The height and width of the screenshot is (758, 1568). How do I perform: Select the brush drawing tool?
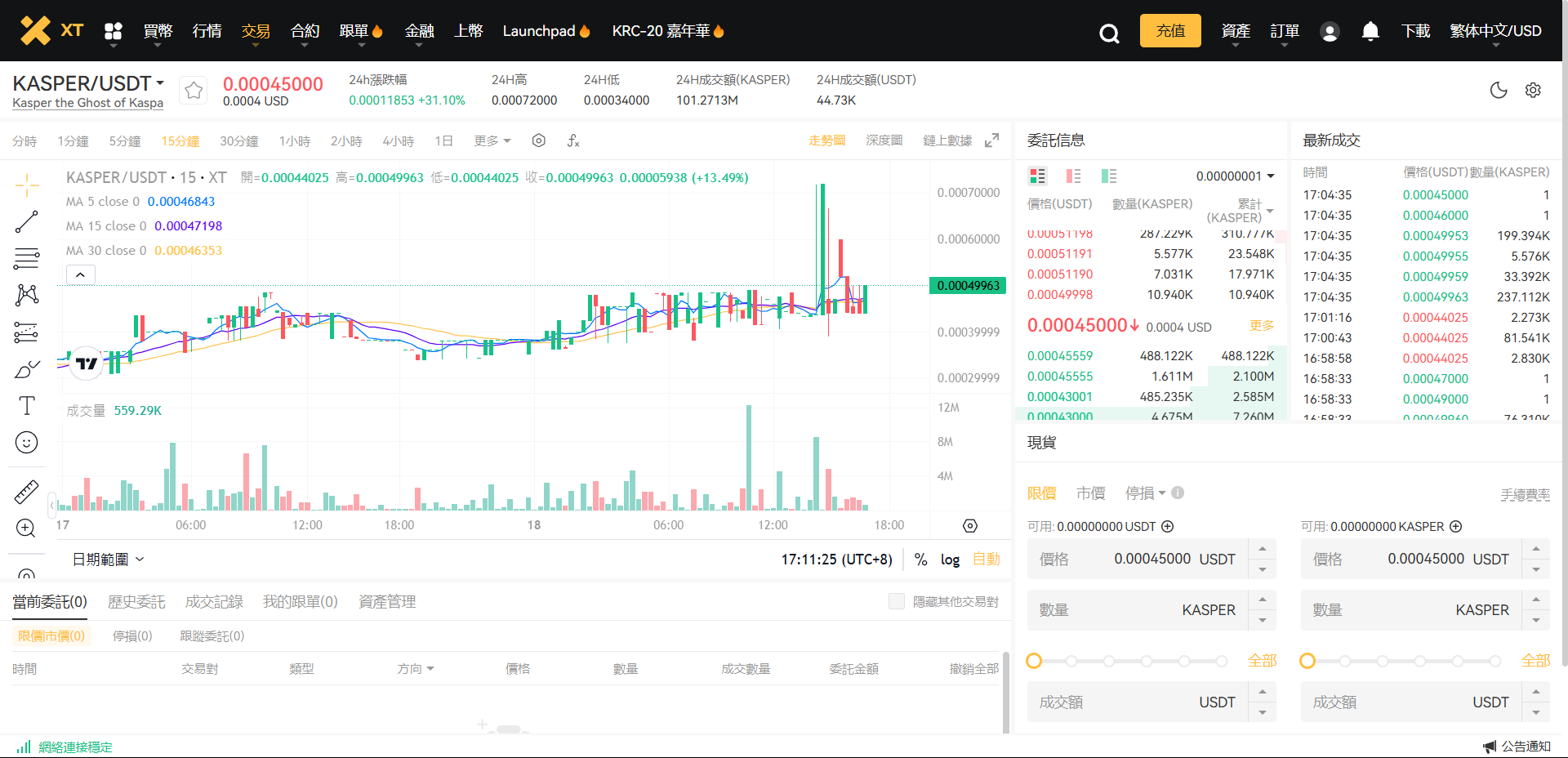pos(27,369)
